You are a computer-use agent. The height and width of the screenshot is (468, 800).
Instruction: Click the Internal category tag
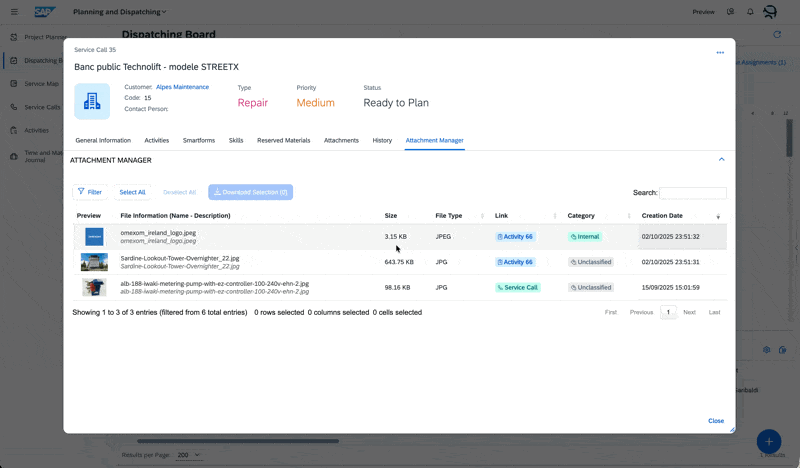point(585,237)
